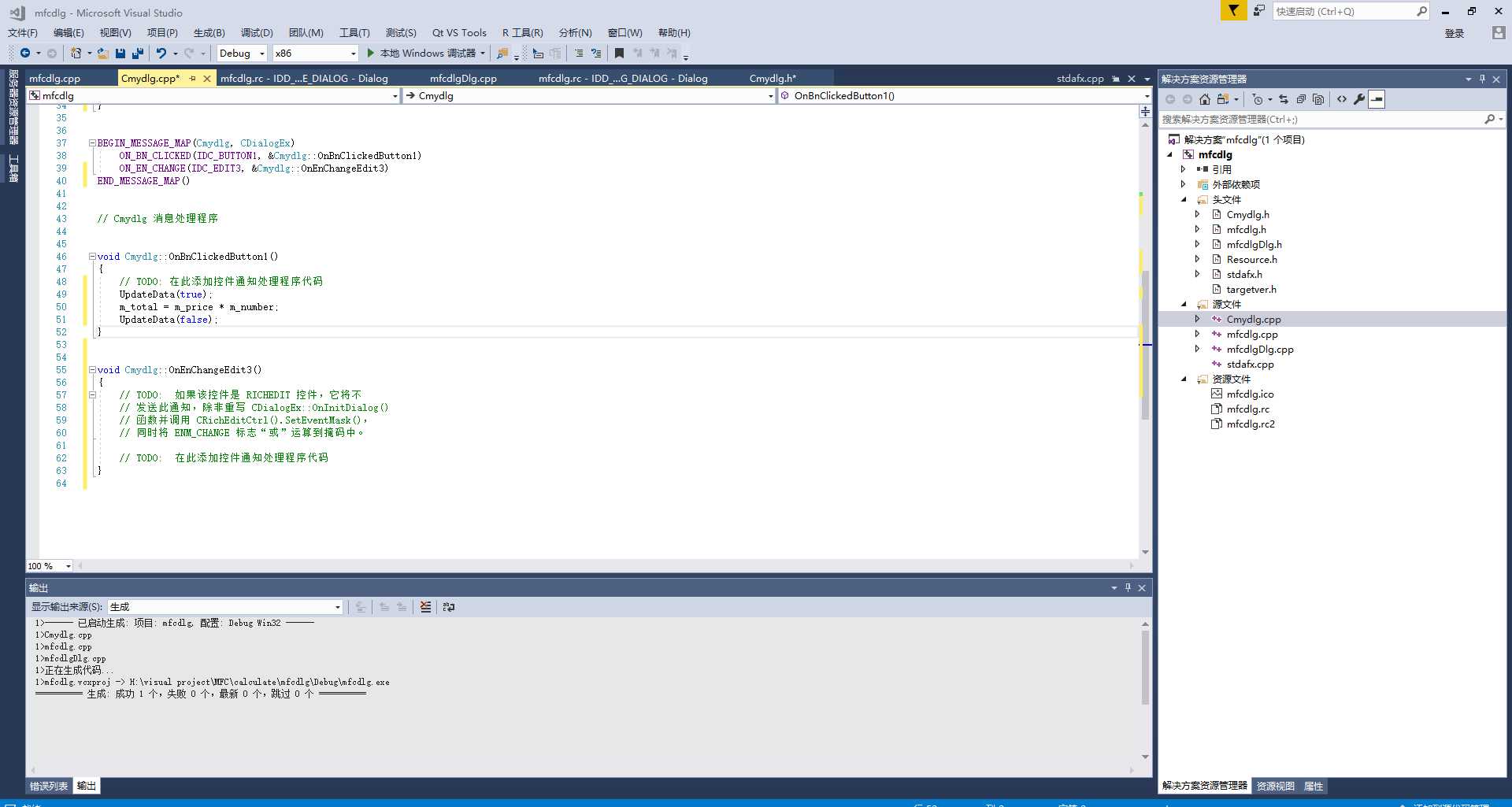Save the current file with the disk icon
Viewport: 1512px width, 807px height.
click(x=120, y=53)
